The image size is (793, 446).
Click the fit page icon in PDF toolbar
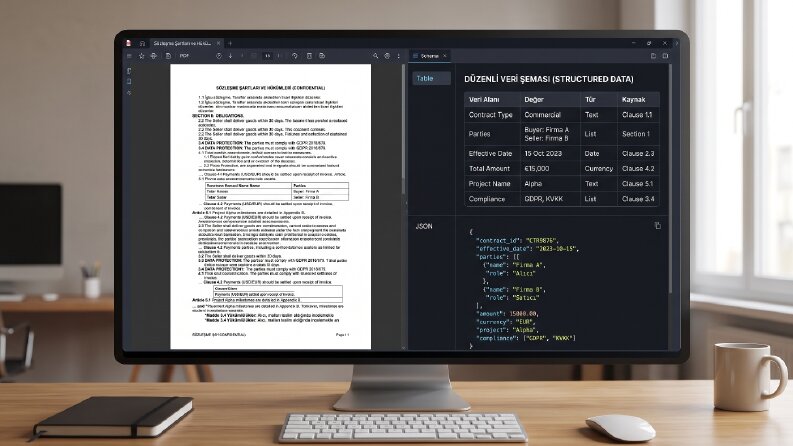point(309,56)
